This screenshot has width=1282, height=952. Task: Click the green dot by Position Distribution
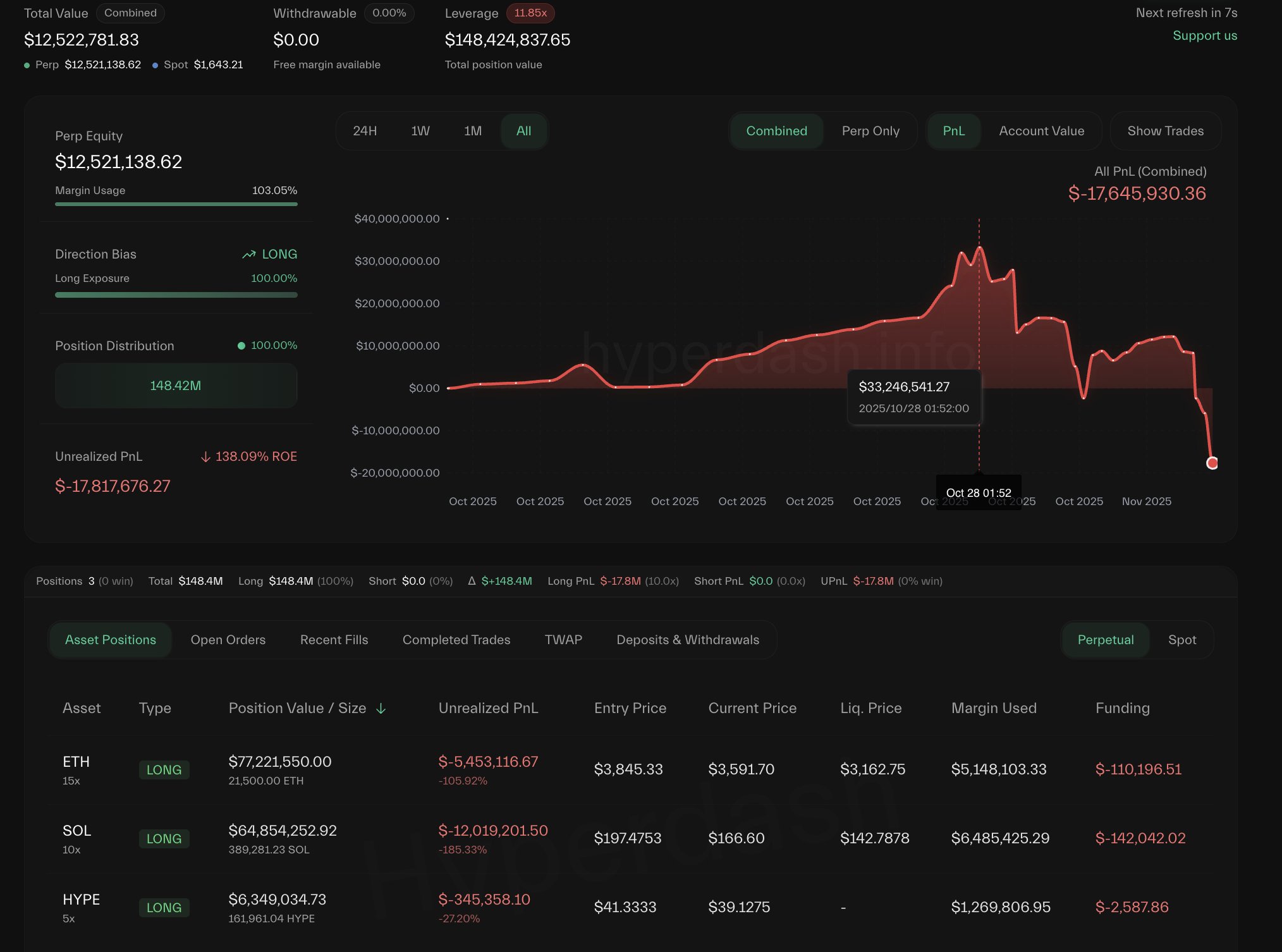click(241, 346)
